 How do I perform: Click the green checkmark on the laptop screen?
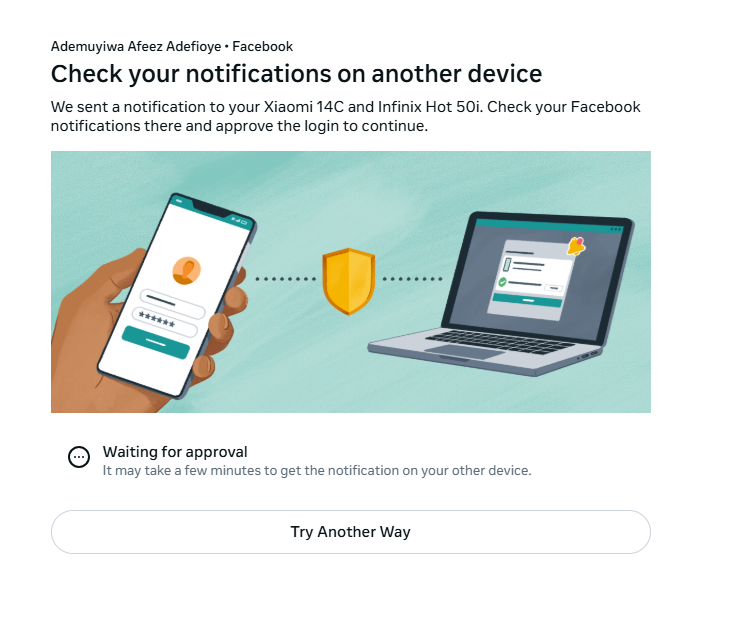(502, 282)
